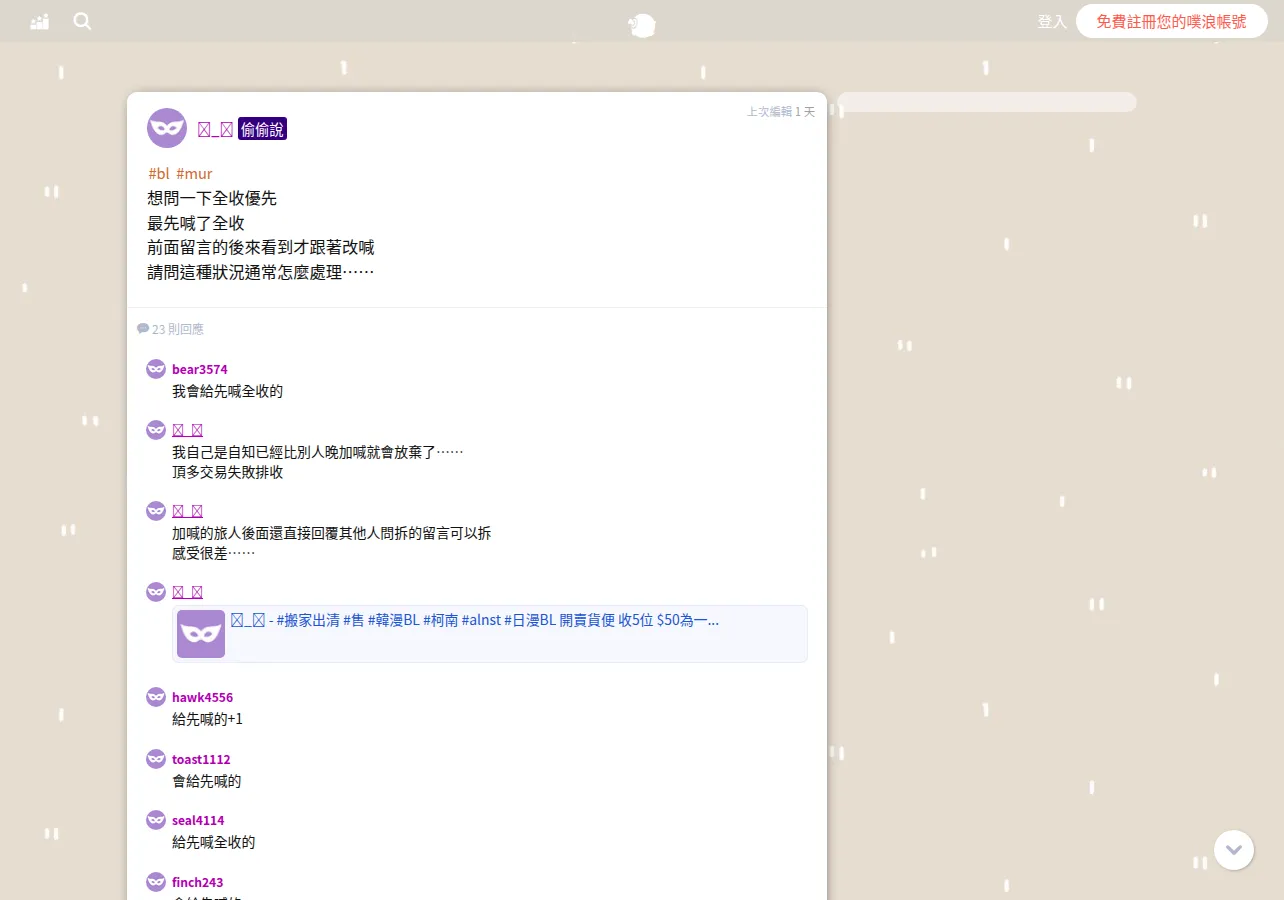
Task: Click the speech bubble icon beside 23 則回應
Action: (143, 329)
